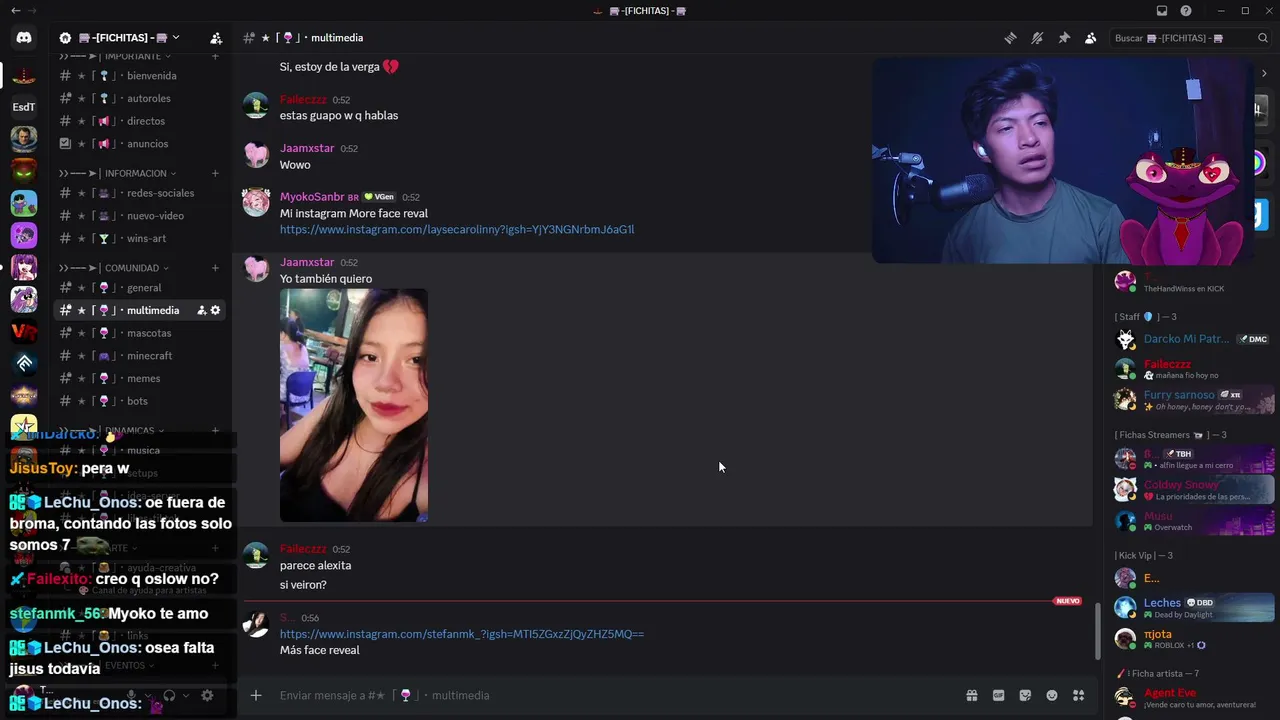The height and width of the screenshot is (720, 1280).
Task: Open the threads panel
Action: point(1011,38)
